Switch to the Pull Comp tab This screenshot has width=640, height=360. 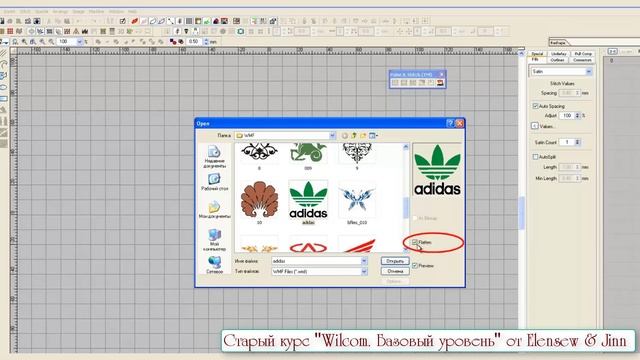583,54
